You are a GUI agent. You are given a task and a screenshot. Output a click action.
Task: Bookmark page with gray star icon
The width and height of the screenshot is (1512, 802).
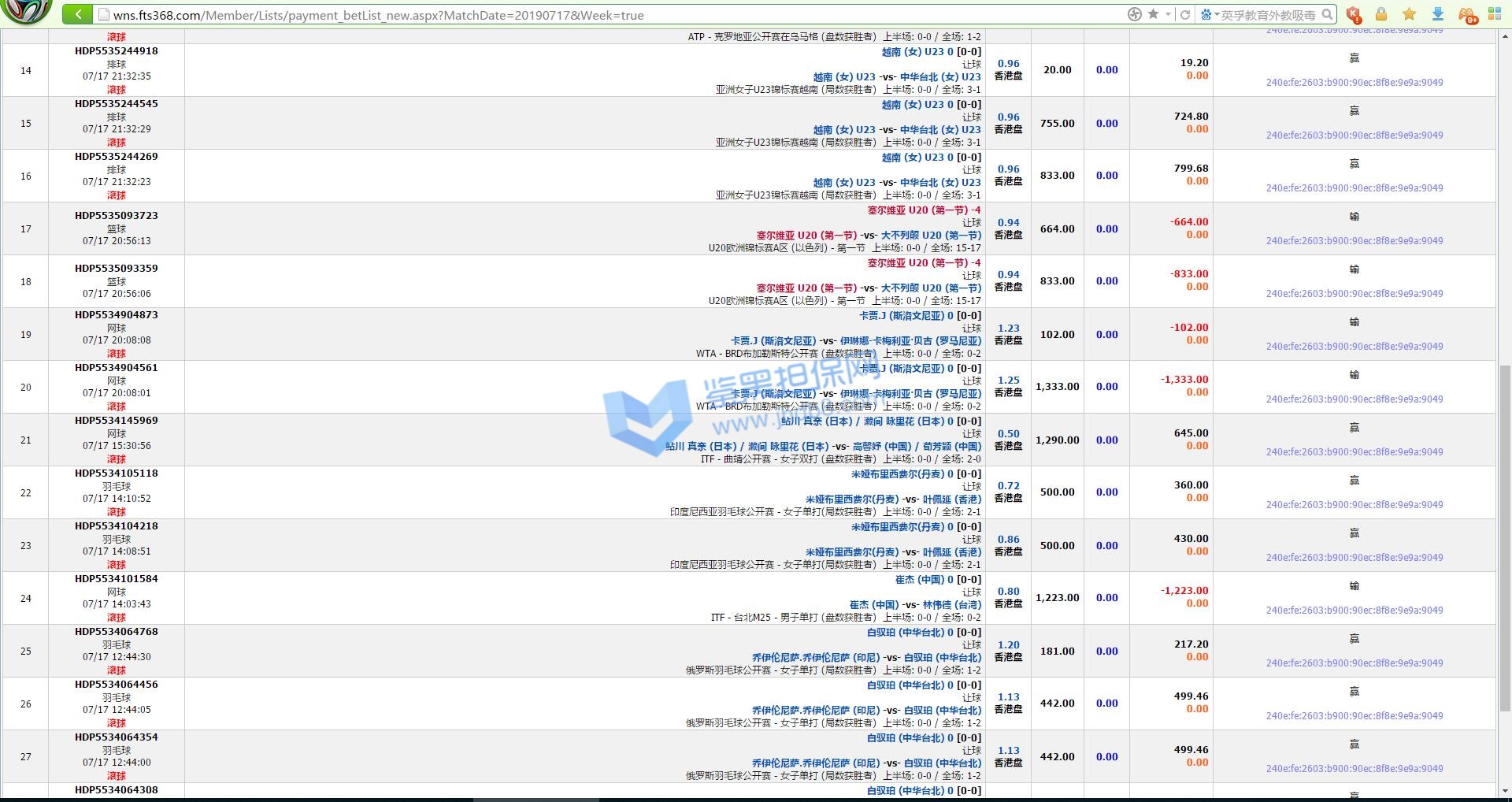click(1153, 14)
